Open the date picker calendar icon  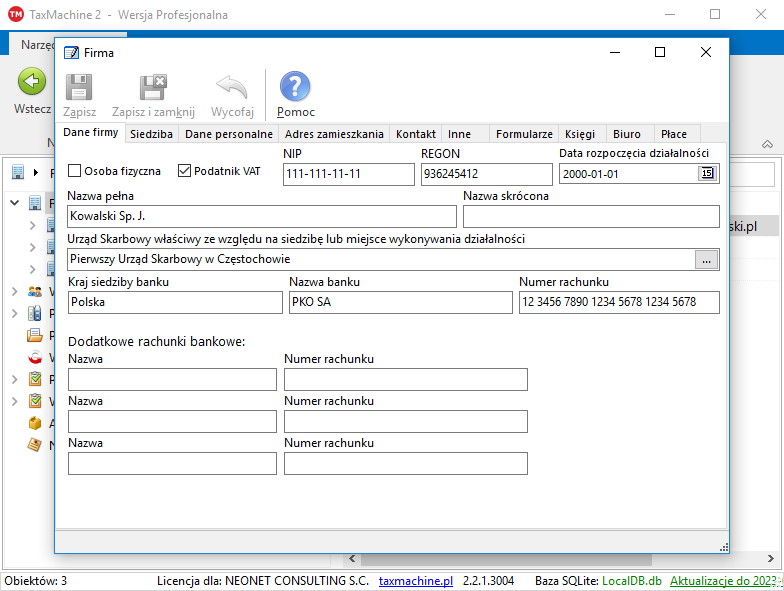point(707,173)
